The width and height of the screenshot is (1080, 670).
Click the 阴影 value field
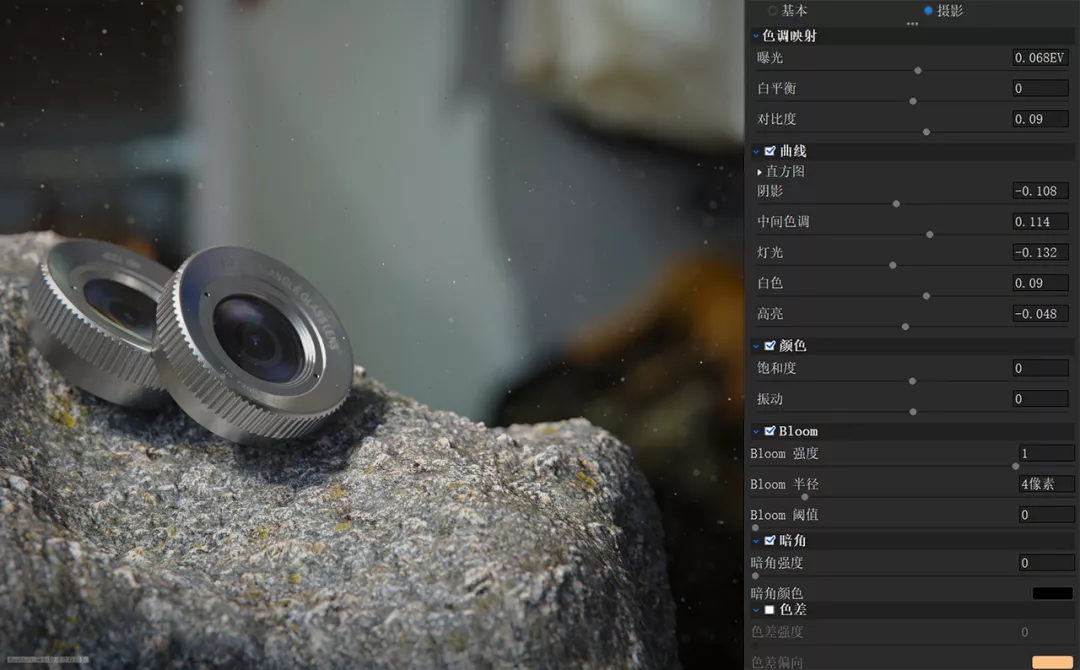(1040, 191)
